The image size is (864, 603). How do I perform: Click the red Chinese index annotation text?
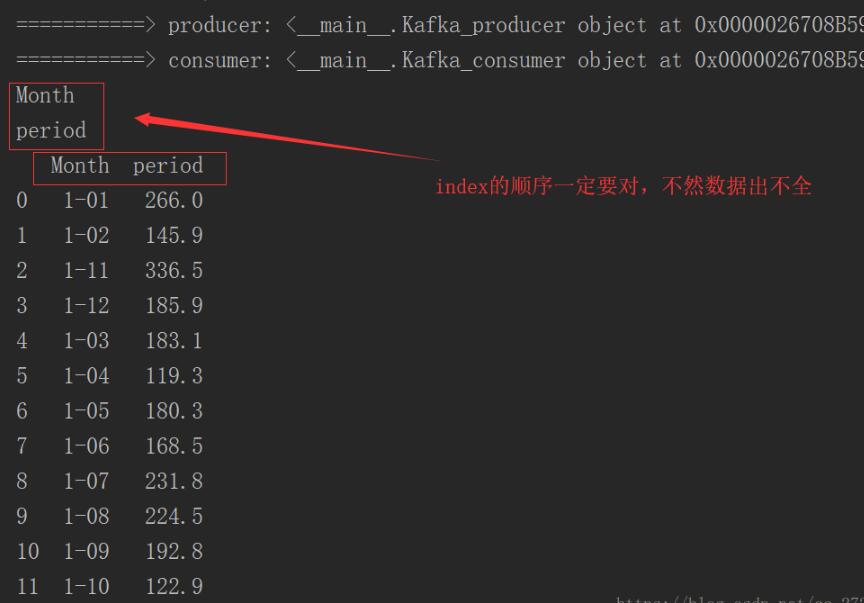click(623, 187)
